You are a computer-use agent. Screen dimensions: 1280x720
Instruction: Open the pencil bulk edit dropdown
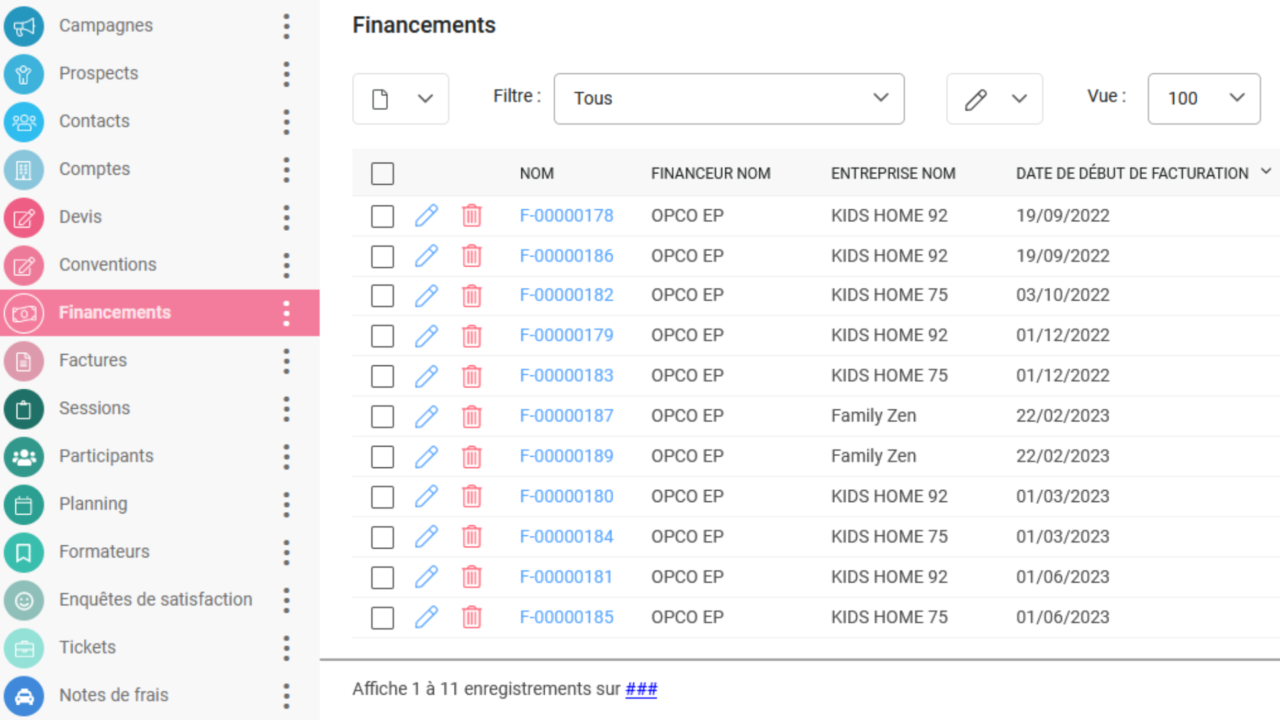(x=994, y=99)
